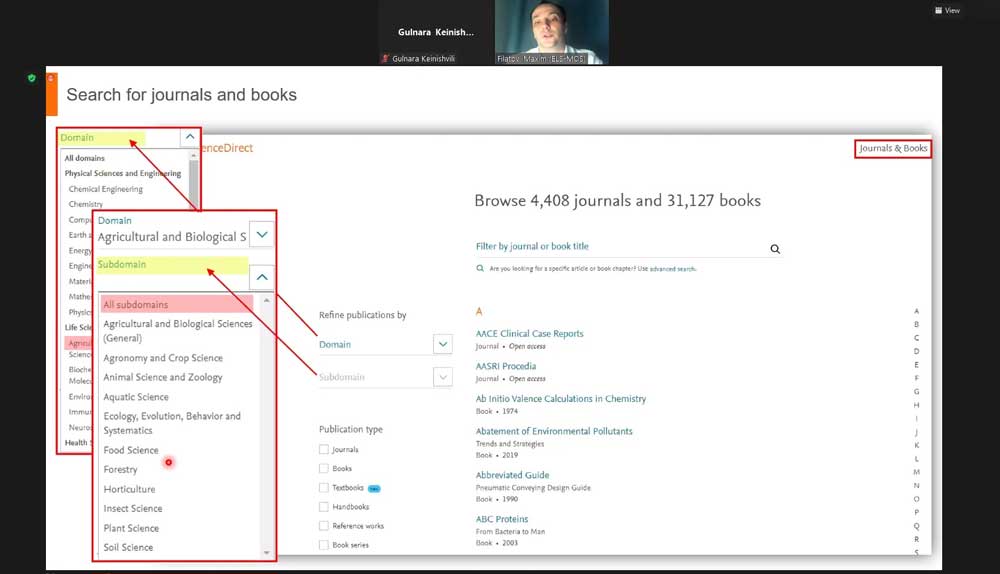1000x574 pixels.
Task: Open Agricultural and Biological Sciences domain chevron
Action: tap(261, 236)
